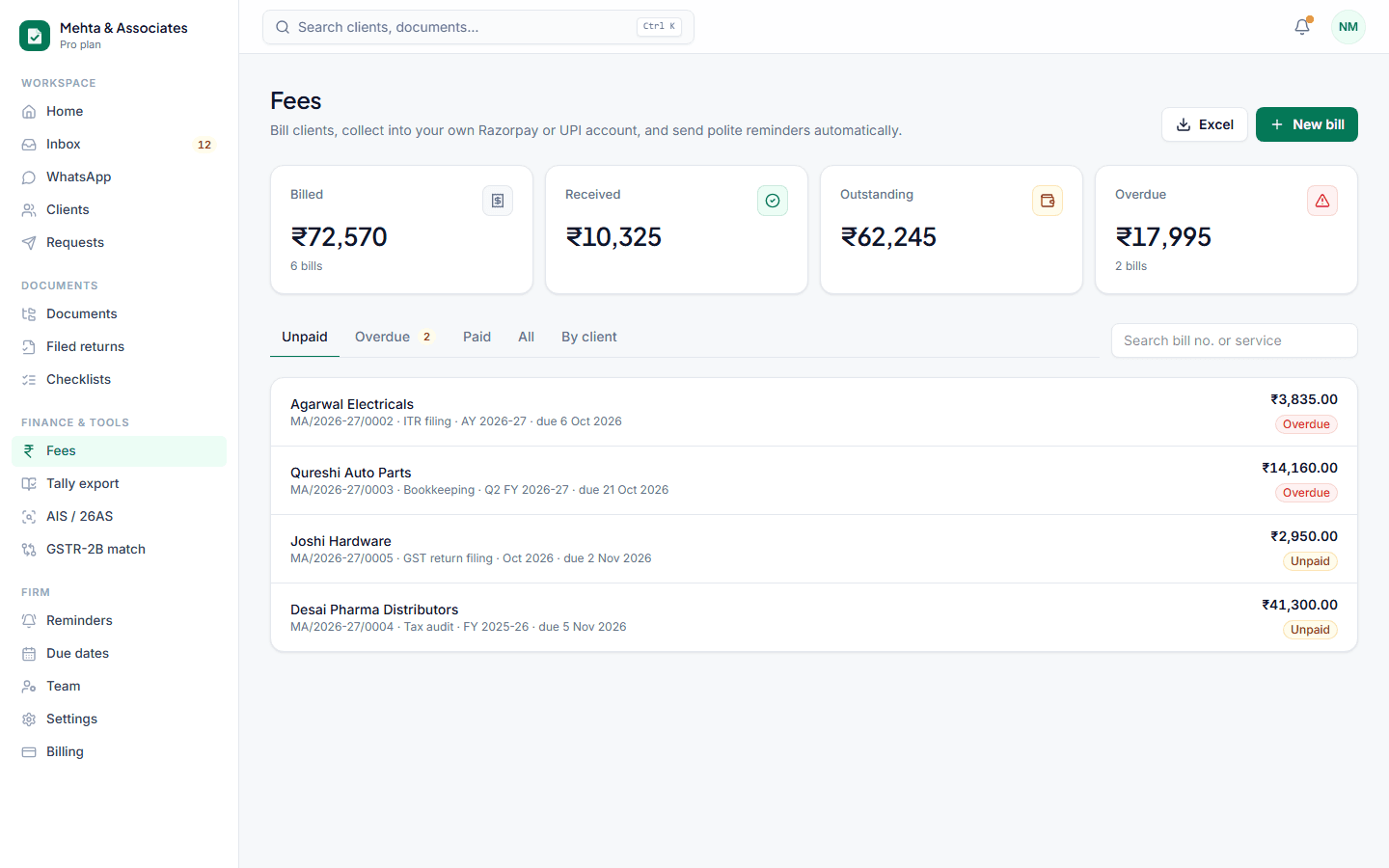Focus the search bill no. field
This screenshot has height=868, width=1389.
point(1235,340)
